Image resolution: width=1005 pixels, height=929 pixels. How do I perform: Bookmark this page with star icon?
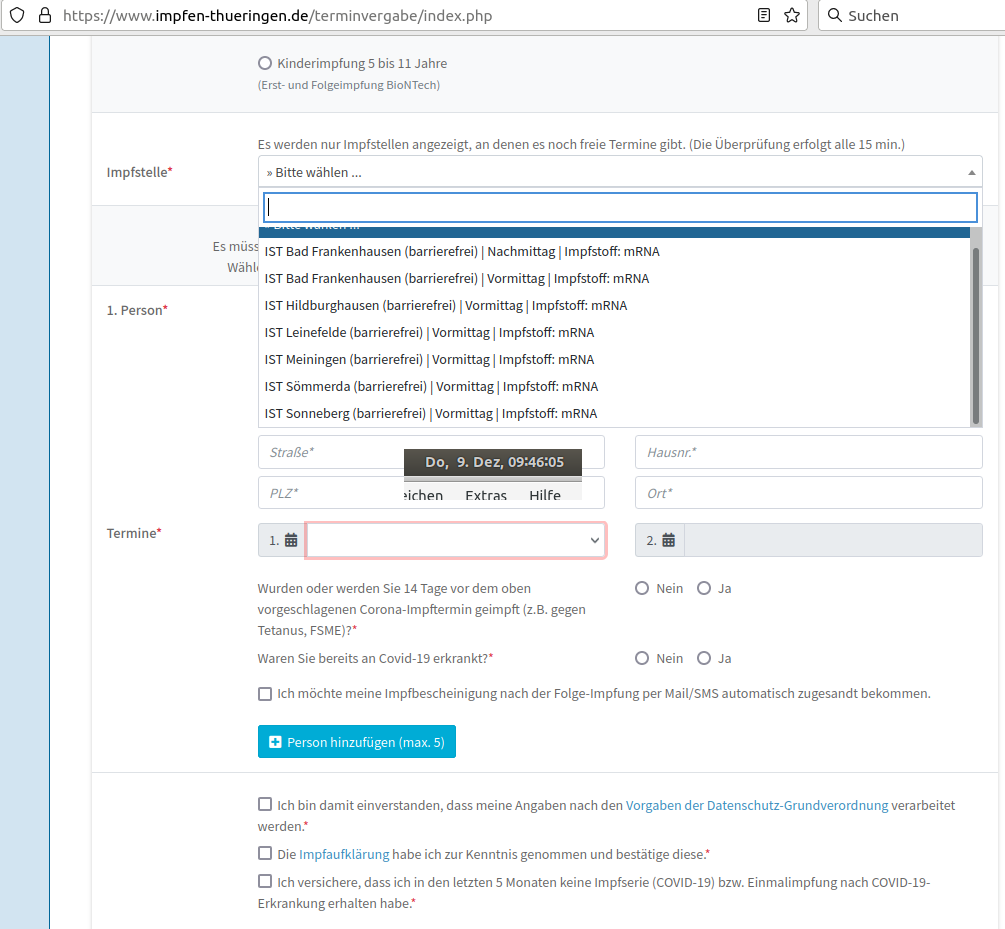click(792, 16)
